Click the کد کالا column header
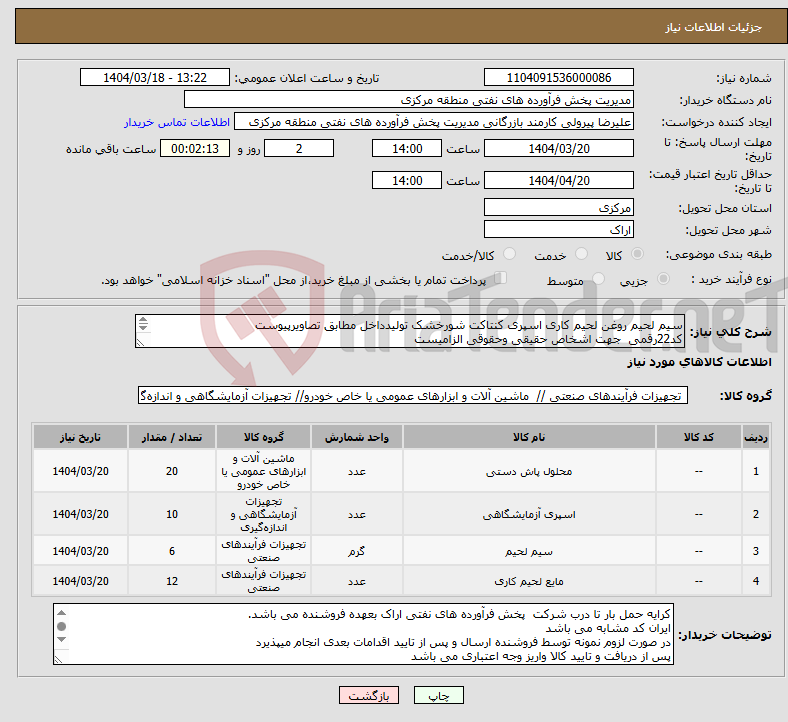The width and height of the screenshot is (788, 722). click(698, 437)
